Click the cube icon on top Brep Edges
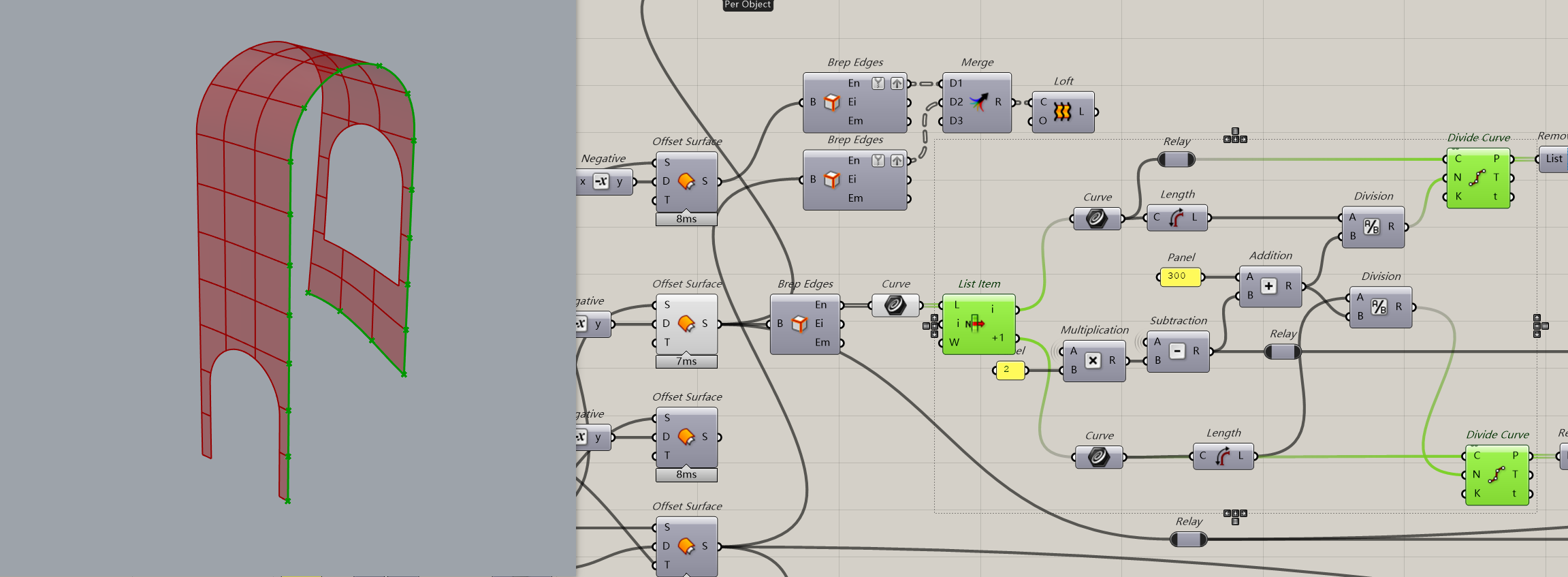1568x577 pixels. [831, 102]
